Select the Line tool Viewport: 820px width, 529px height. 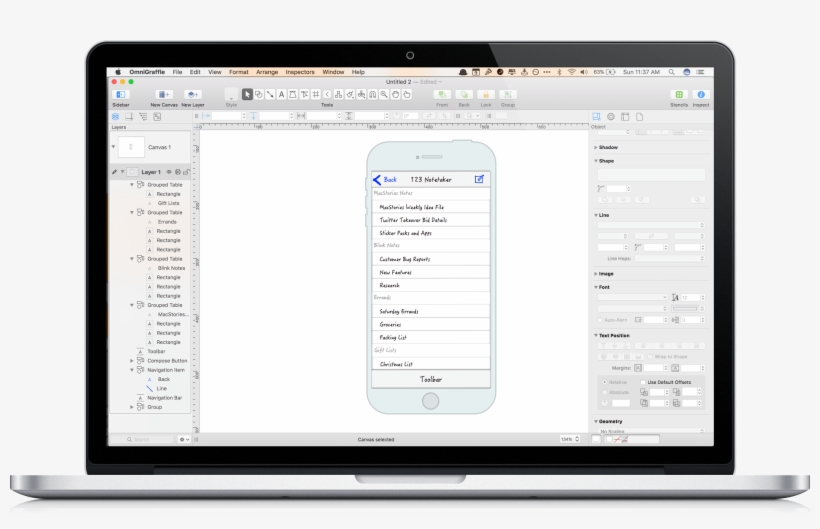point(270,95)
